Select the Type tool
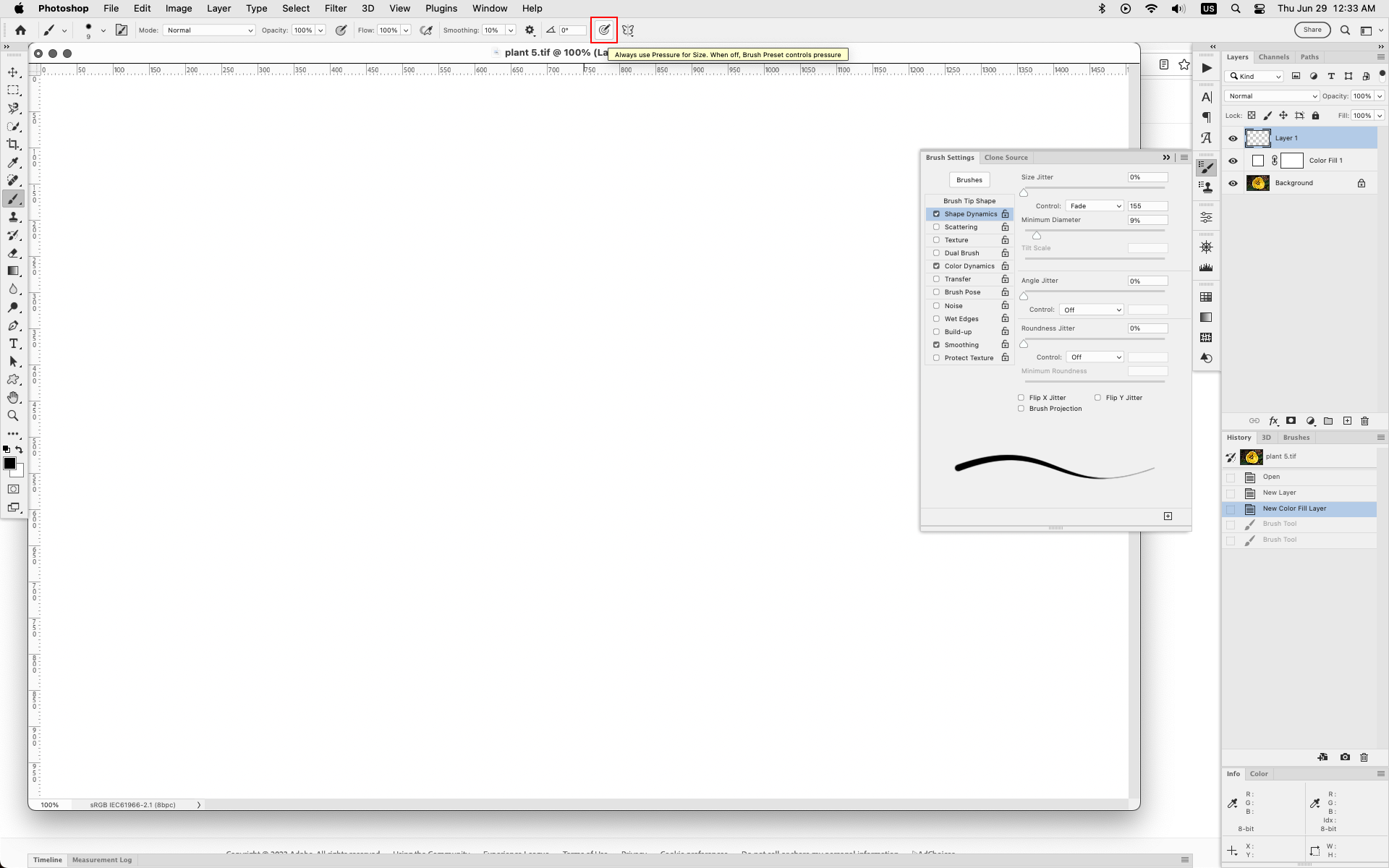Image resolution: width=1389 pixels, height=868 pixels. pyautogui.click(x=13, y=344)
